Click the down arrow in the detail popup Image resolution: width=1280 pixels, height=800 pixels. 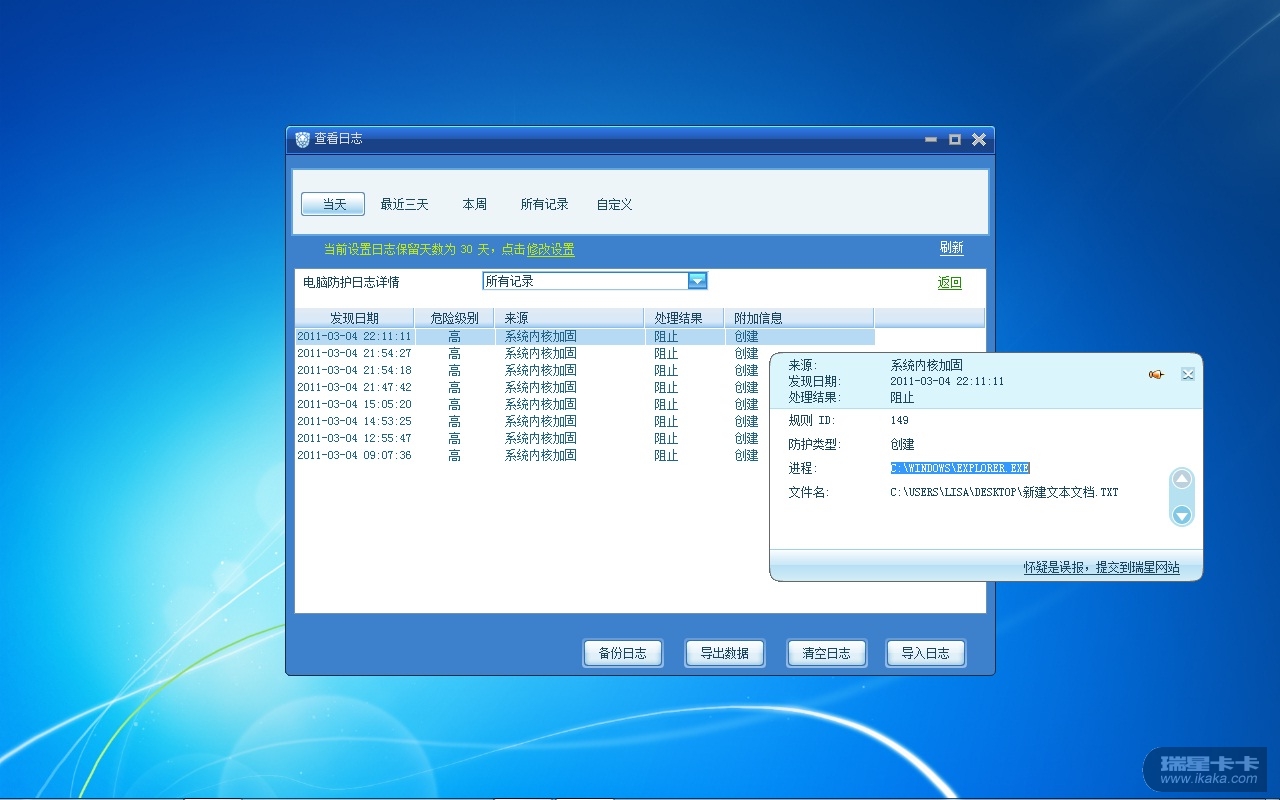(1182, 515)
